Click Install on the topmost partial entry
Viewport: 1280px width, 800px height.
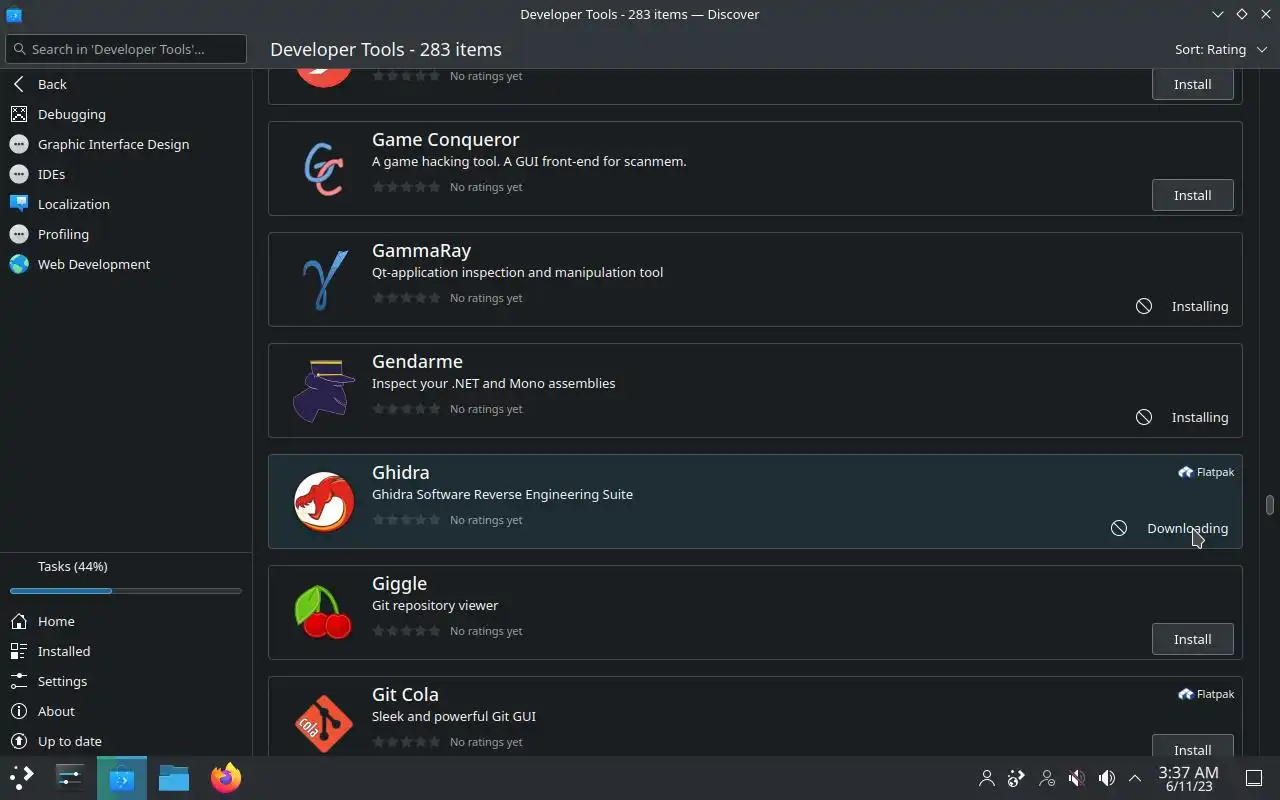[1192, 84]
